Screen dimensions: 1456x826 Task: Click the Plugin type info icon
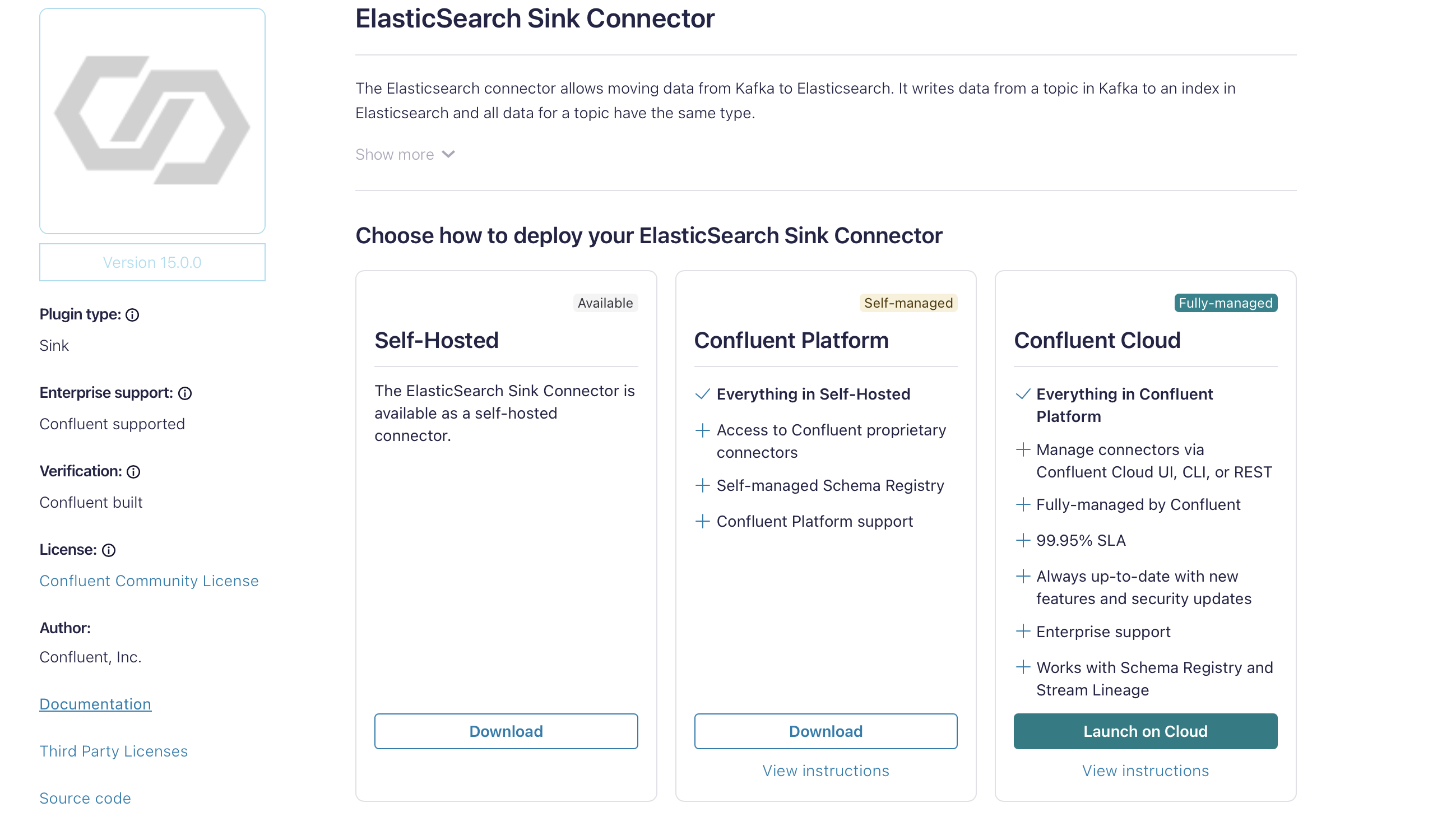[x=132, y=315]
